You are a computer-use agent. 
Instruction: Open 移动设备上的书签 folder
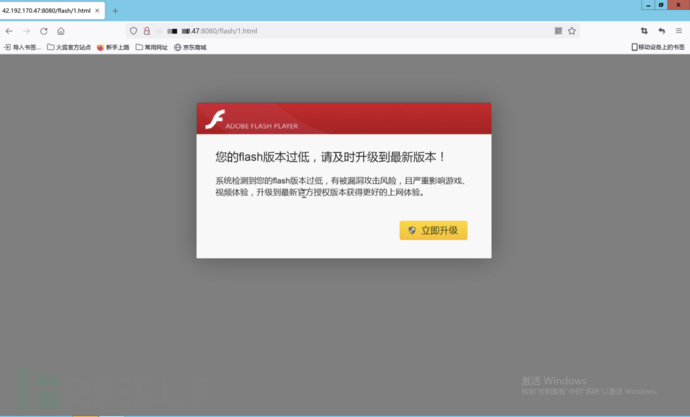point(658,47)
